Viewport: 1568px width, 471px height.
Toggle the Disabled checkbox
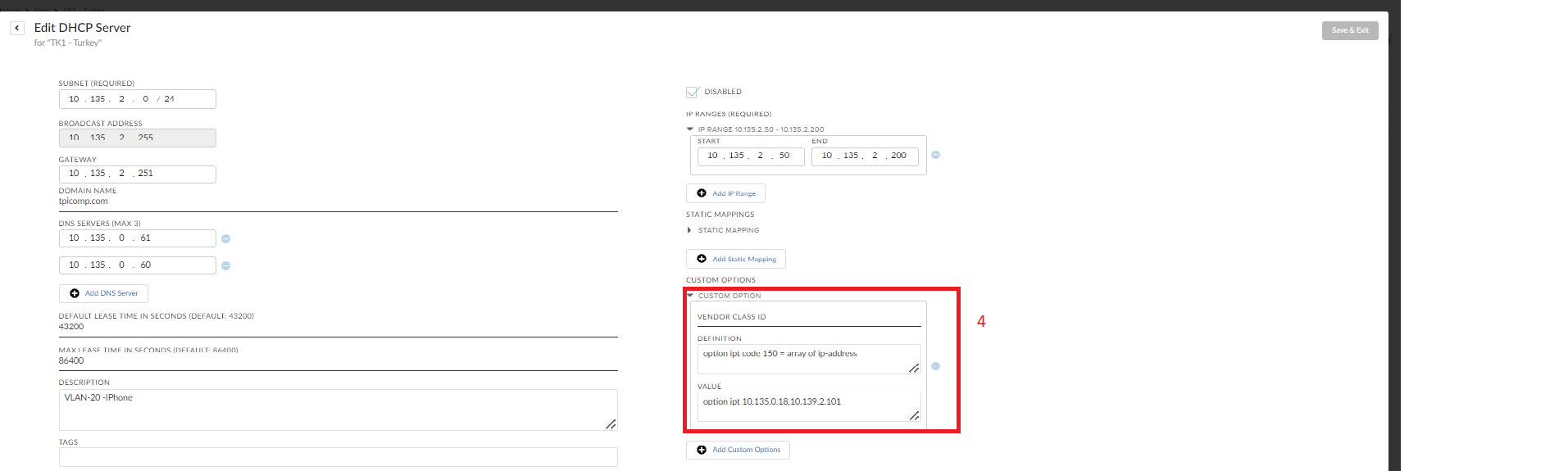[x=693, y=92]
